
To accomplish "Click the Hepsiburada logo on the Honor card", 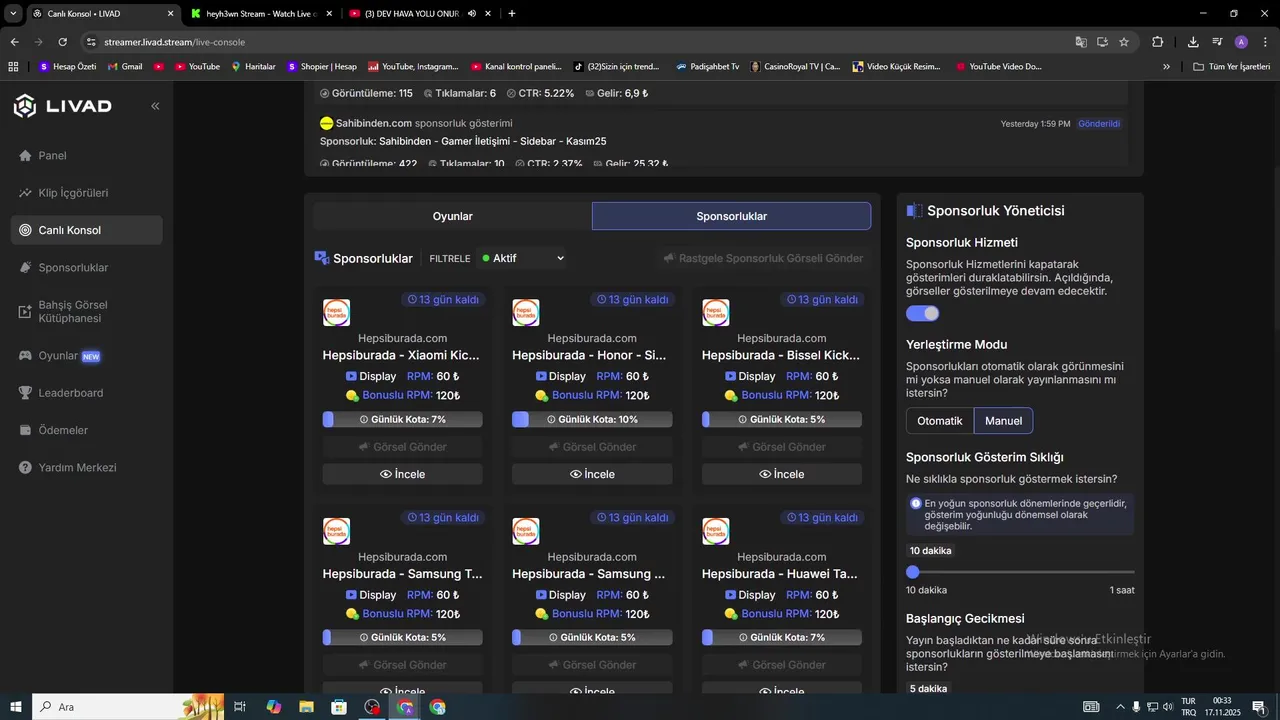I will pos(525,312).
